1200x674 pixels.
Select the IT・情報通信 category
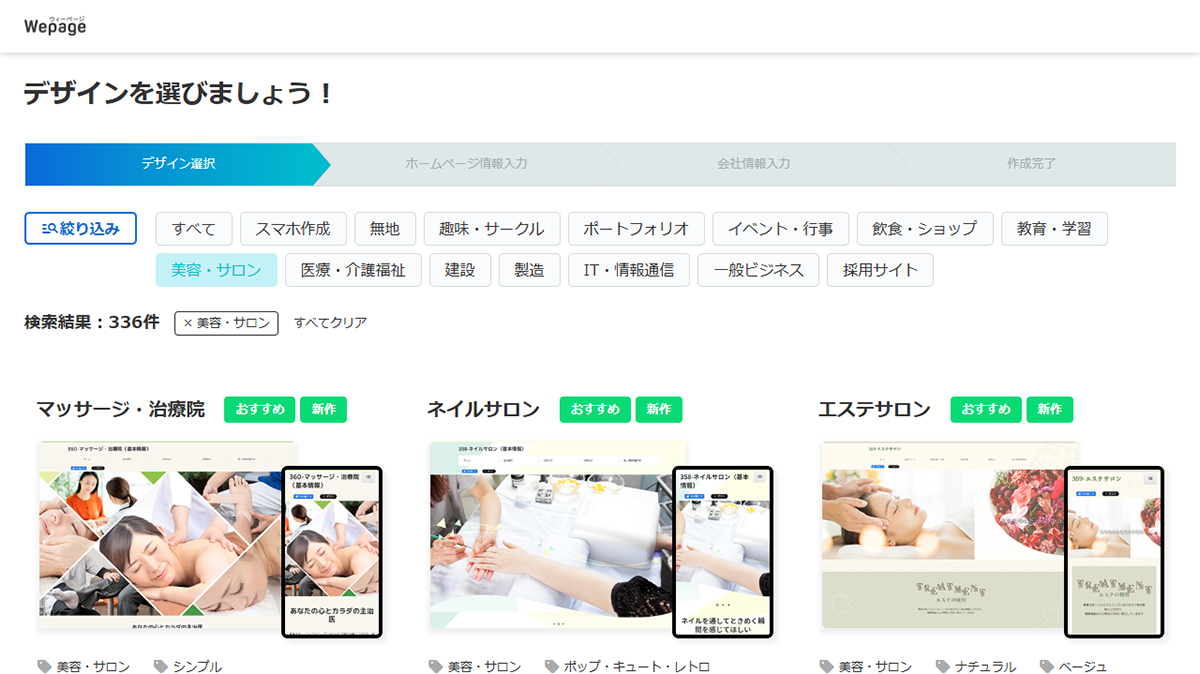point(628,270)
